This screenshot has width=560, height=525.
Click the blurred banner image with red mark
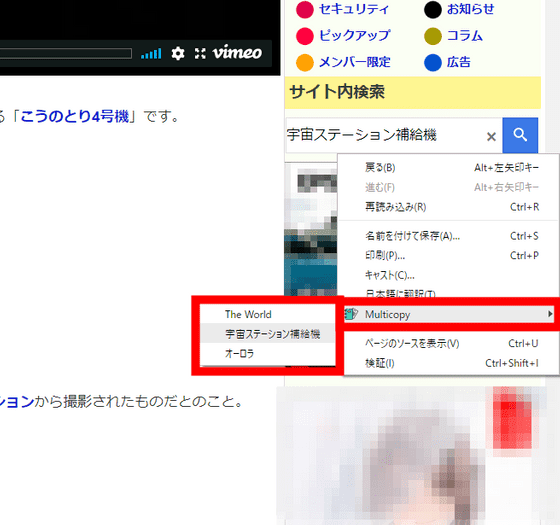411,455
